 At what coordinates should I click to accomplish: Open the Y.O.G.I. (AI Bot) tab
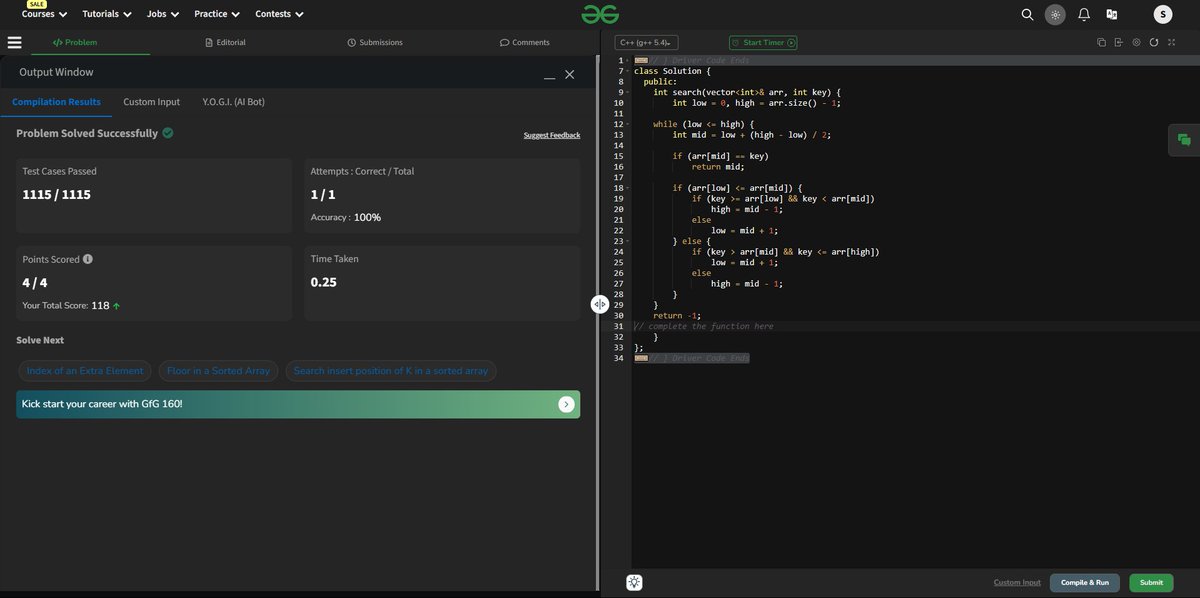tap(233, 102)
